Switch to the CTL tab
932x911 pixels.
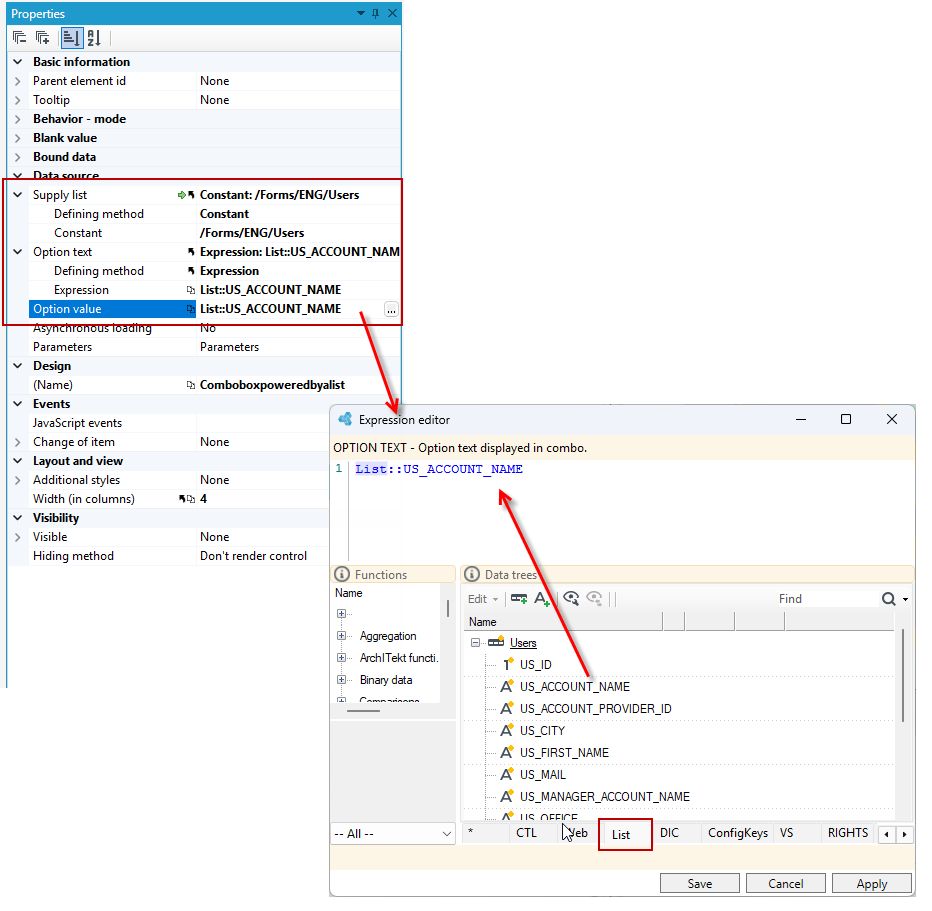[x=526, y=833]
